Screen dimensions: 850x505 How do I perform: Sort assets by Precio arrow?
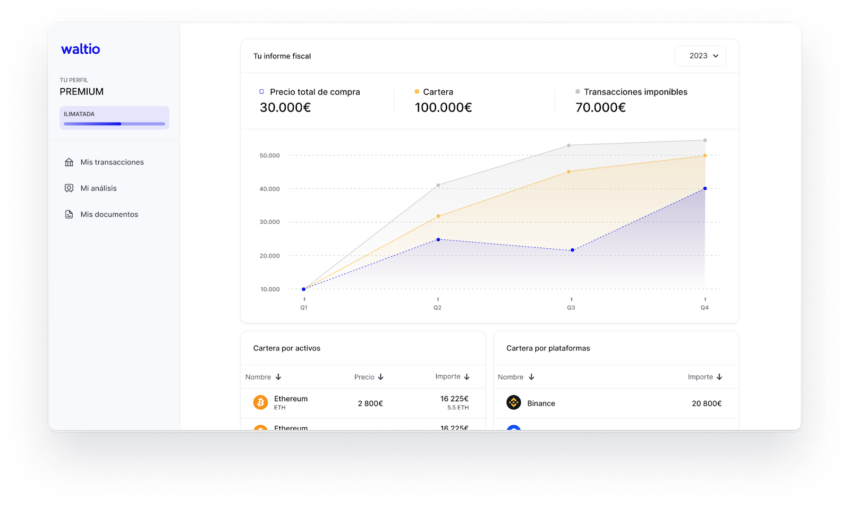coord(381,377)
